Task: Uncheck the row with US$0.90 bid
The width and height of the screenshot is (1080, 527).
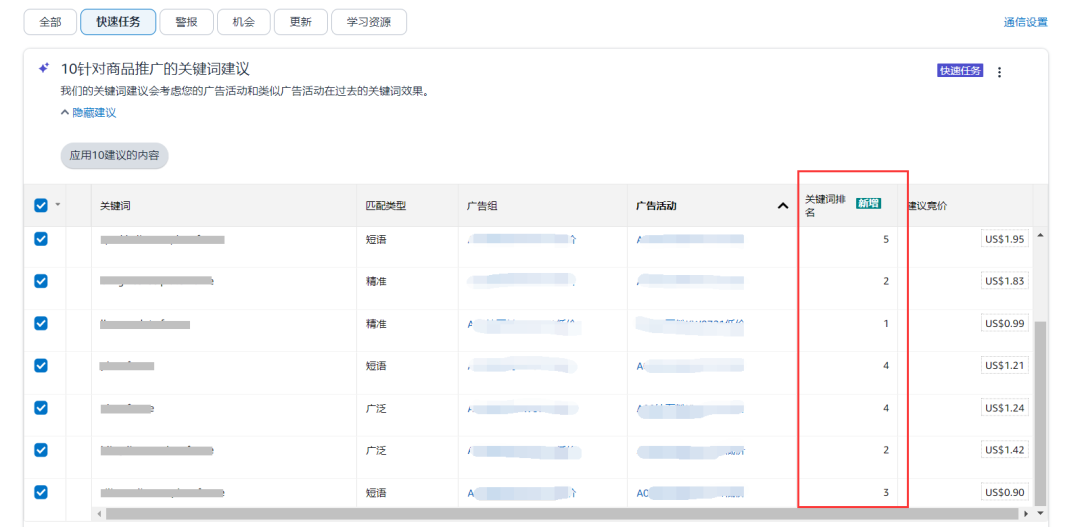Action: click(x=41, y=492)
